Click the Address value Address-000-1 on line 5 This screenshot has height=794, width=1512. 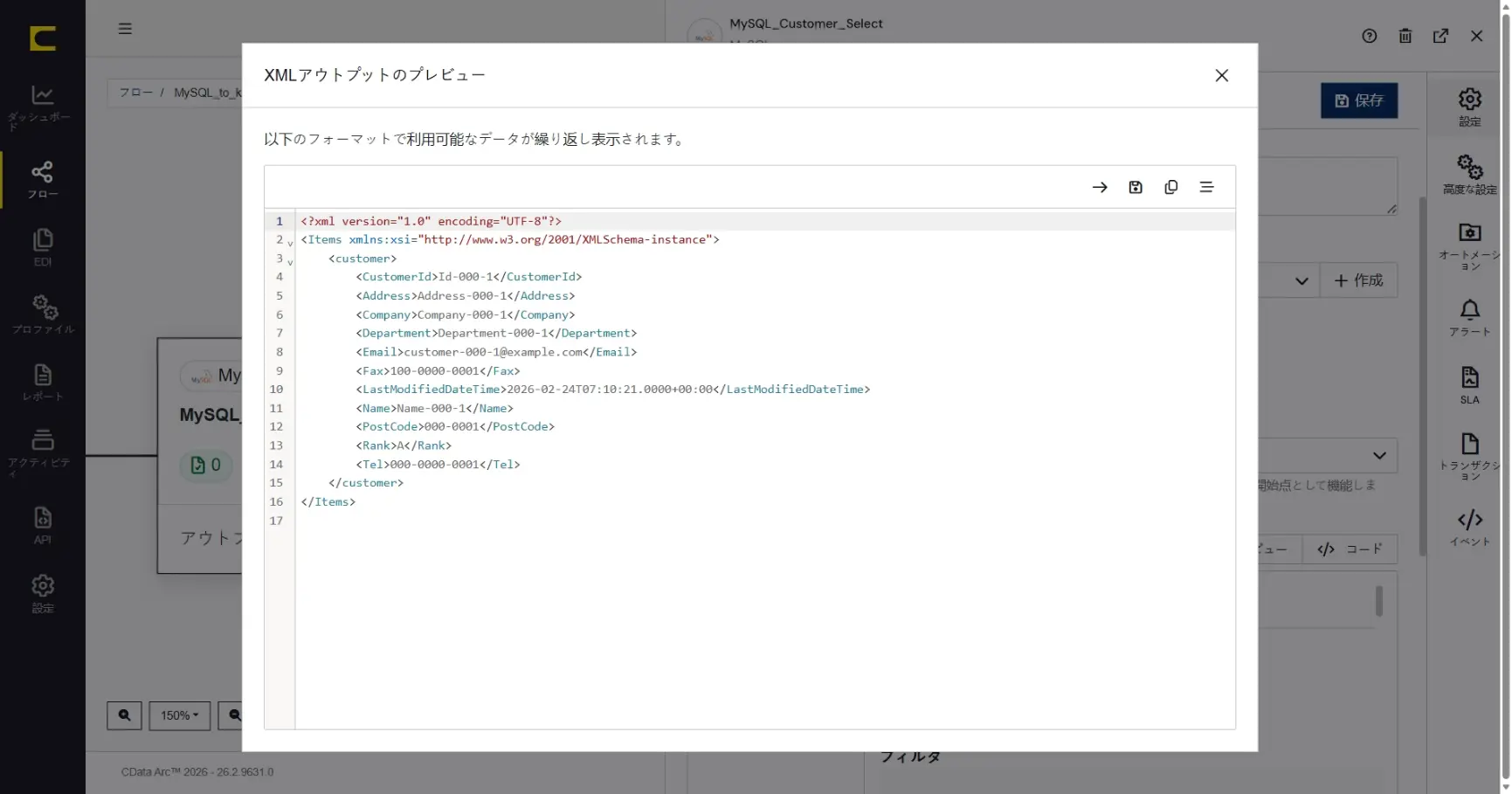[462, 296]
